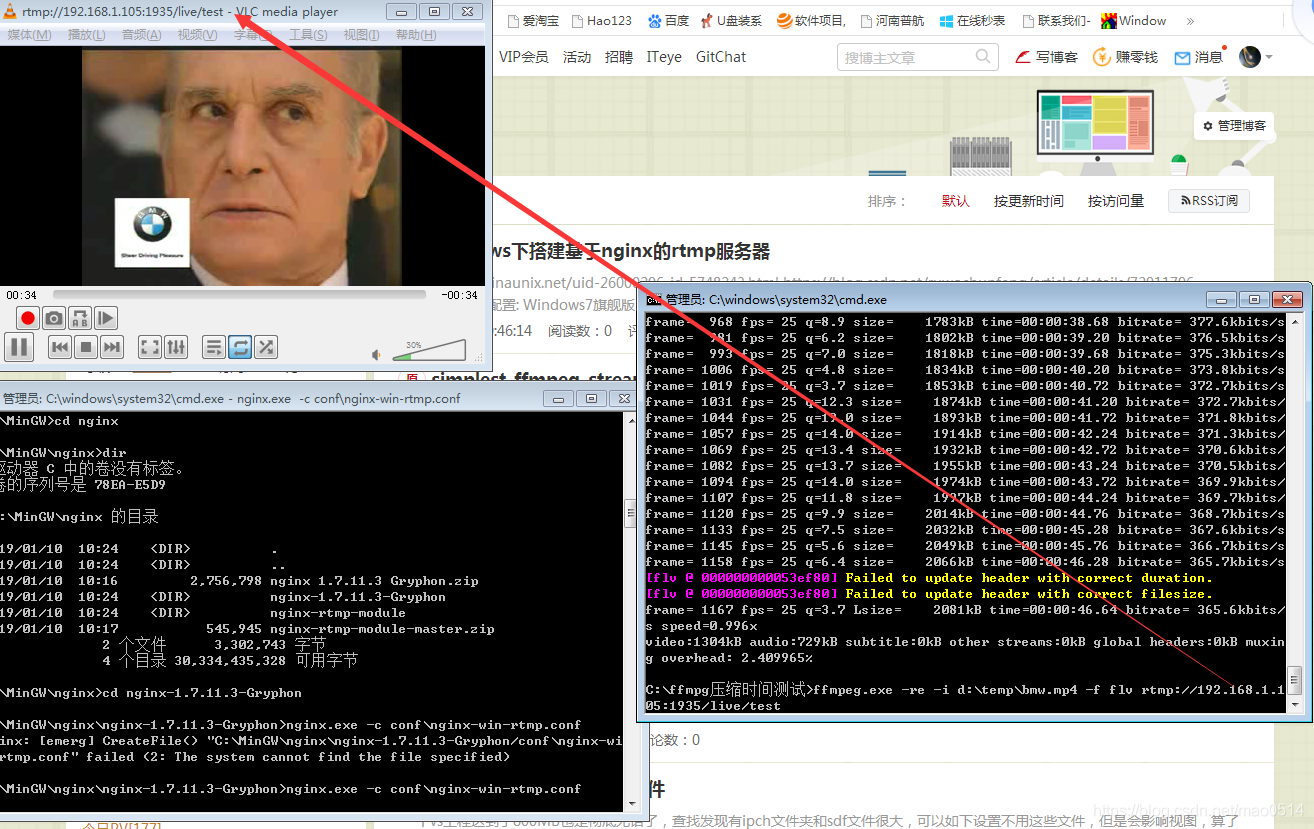Image resolution: width=1314 pixels, height=829 pixels.
Task: Open VLC's extended settings equalizer icon
Action: click(x=176, y=347)
